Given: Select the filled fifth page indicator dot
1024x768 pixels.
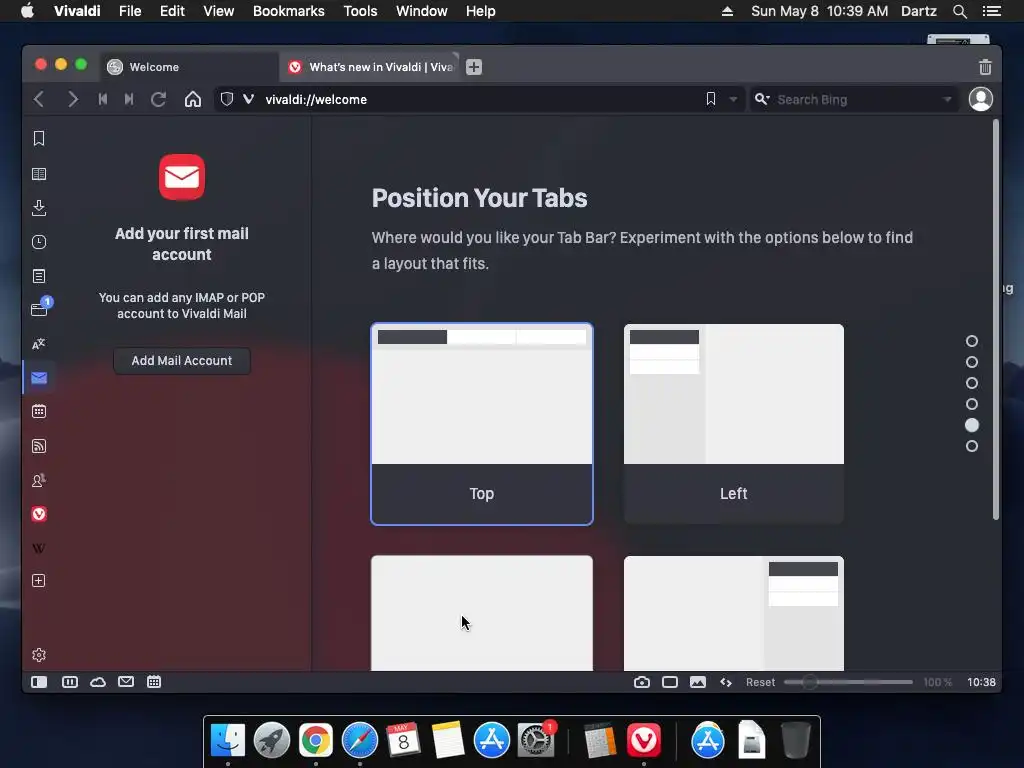Looking at the screenshot, I should [972, 425].
